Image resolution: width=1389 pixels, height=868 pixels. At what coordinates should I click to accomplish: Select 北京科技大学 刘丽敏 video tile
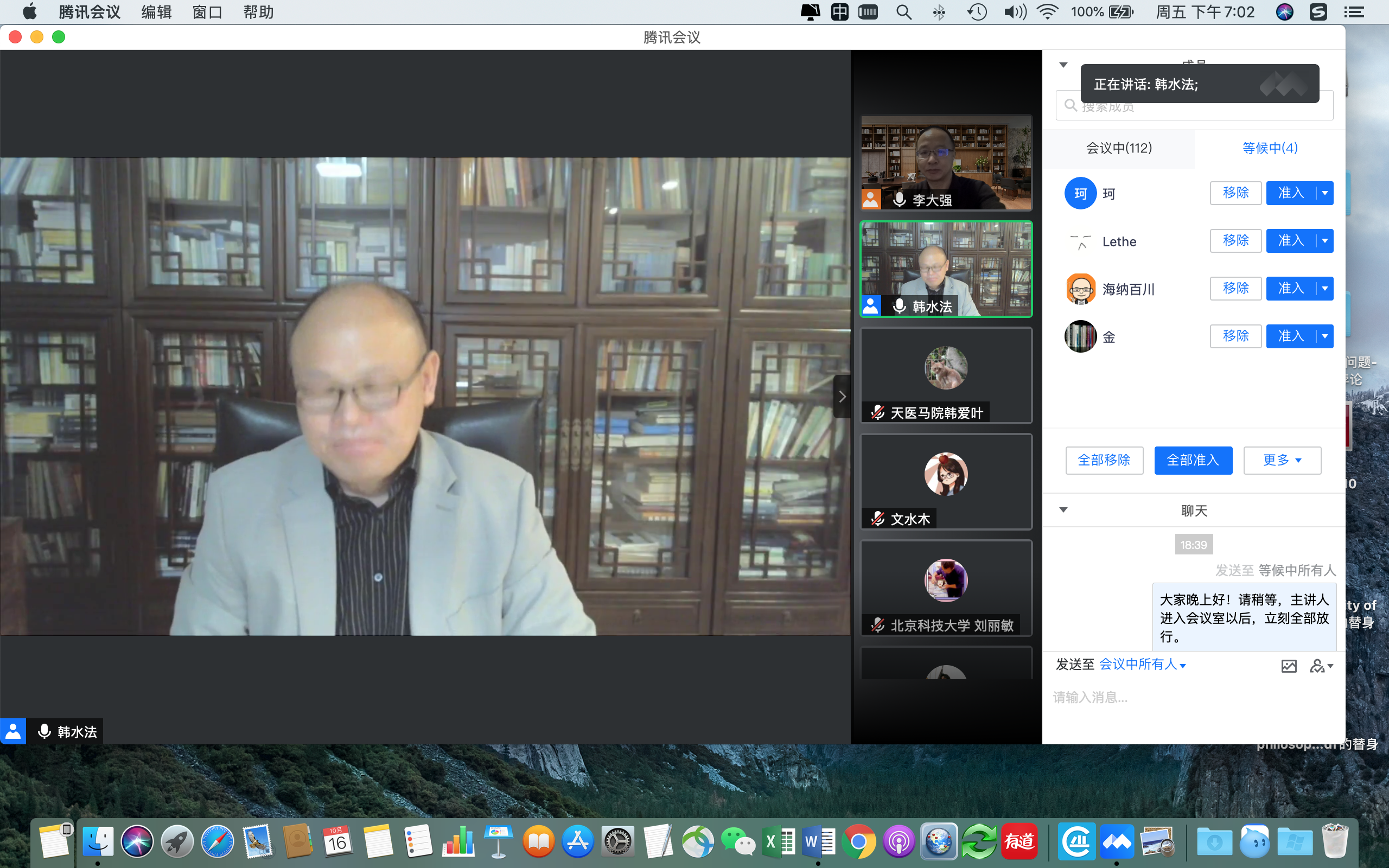click(946, 588)
